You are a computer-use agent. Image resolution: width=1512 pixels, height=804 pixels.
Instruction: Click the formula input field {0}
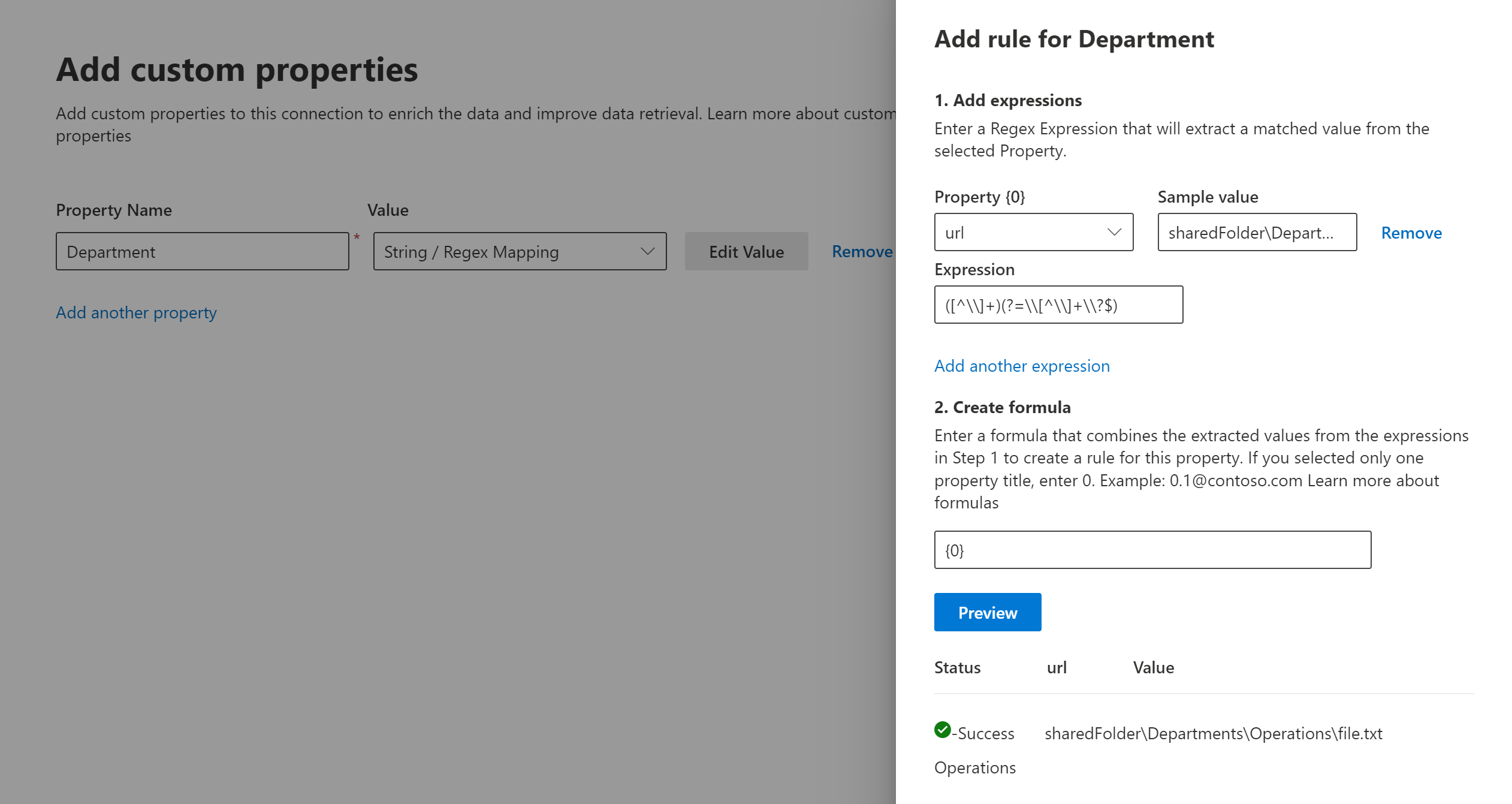(1152, 550)
